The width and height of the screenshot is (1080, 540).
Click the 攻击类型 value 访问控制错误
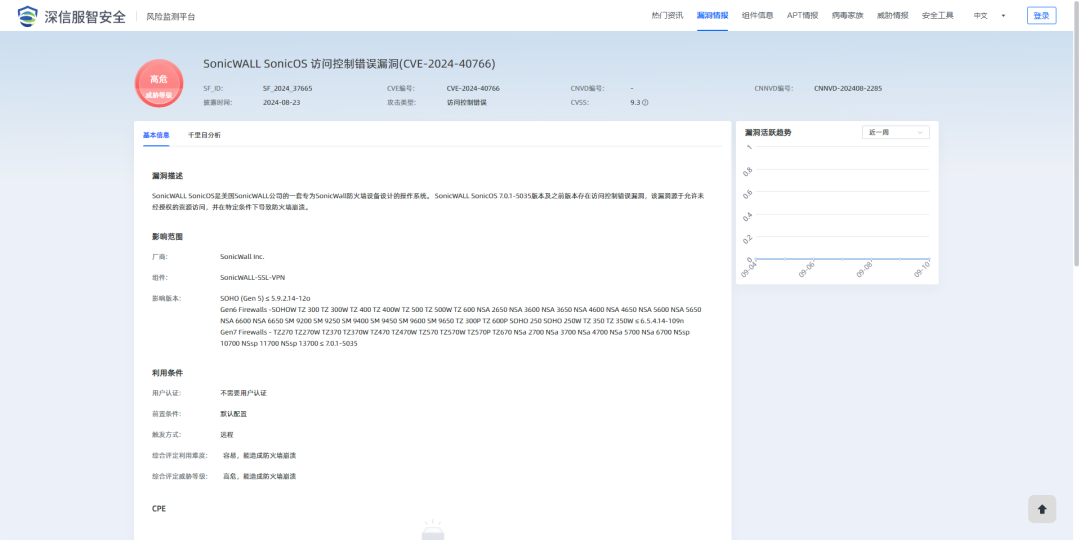[x=467, y=102]
